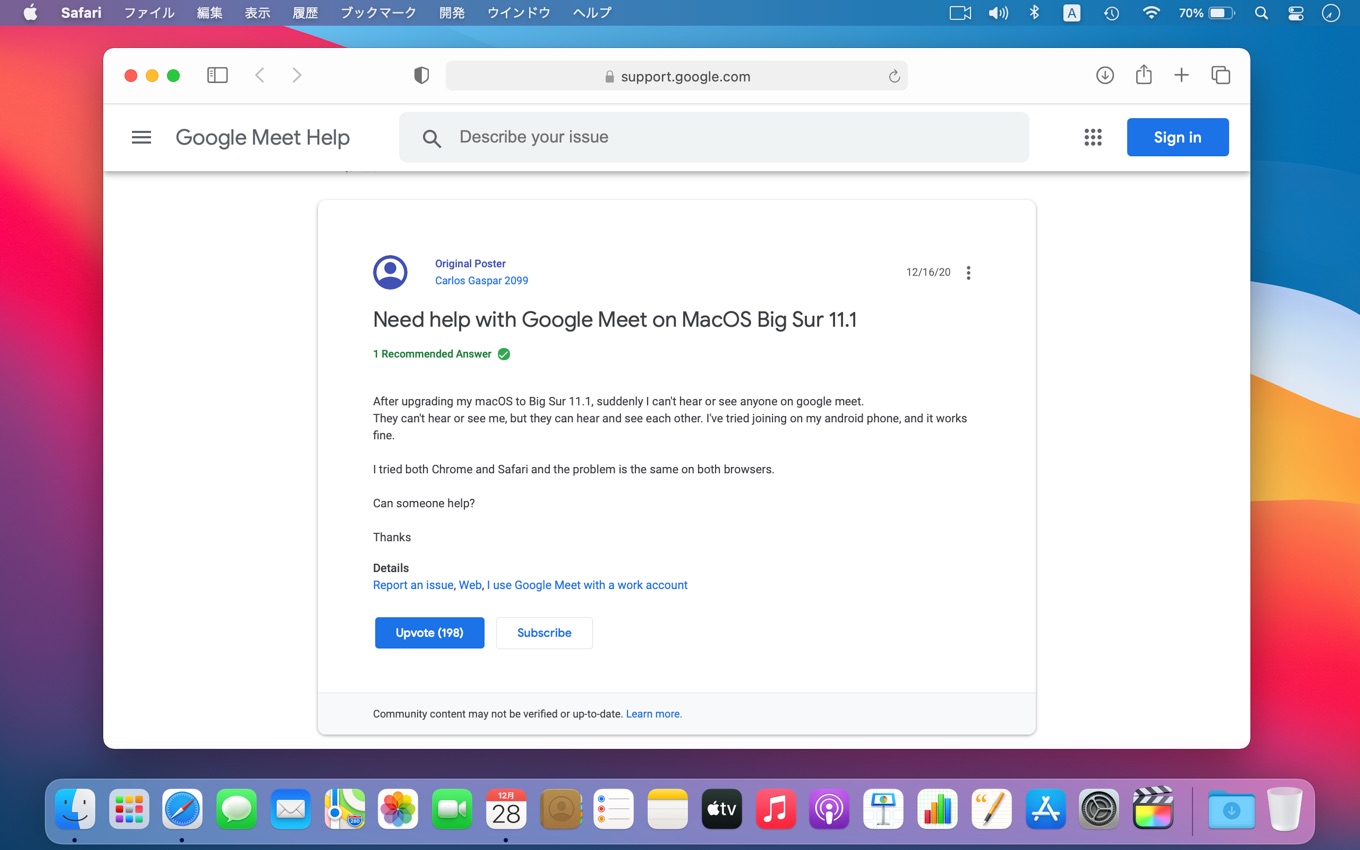This screenshot has height=850, width=1360.
Task: Open Calendar showing 28 in Dock
Action: click(506, 809)
